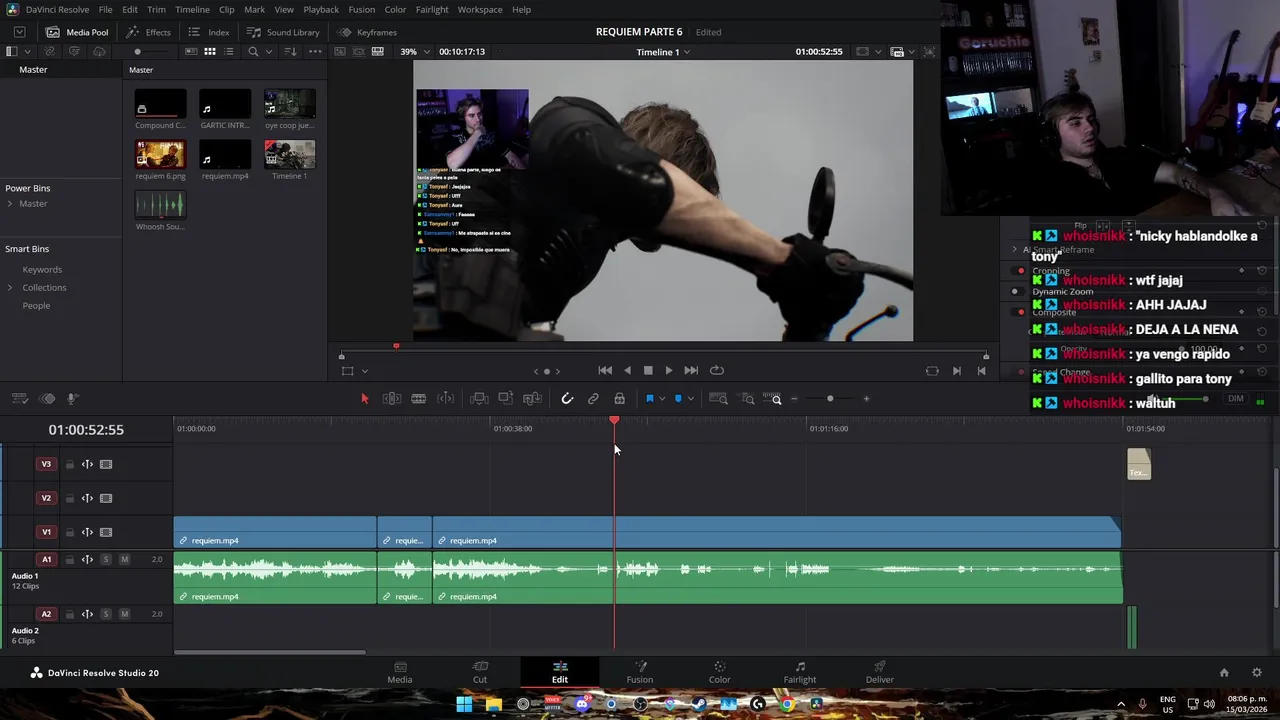Zoom out timeline with minus button
The image size is (1280, 720).
tap(794, 399)
